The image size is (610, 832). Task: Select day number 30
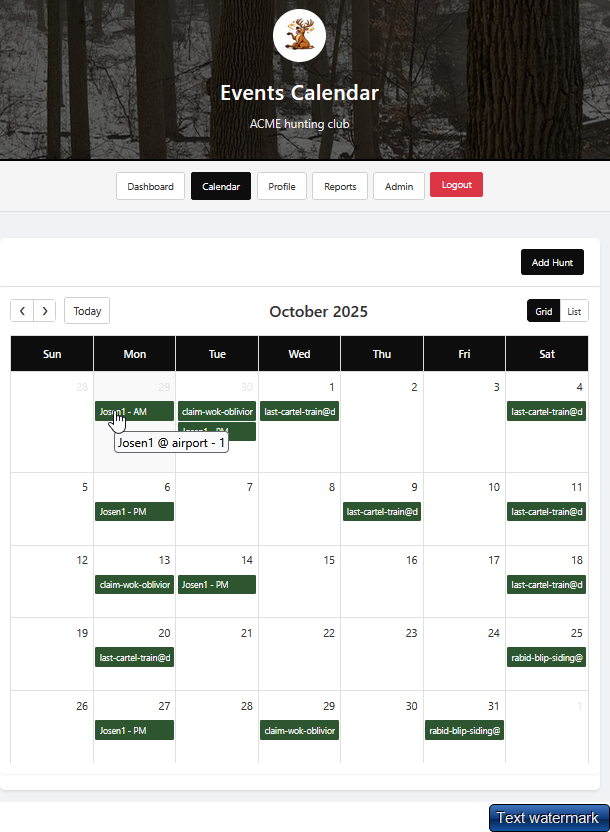pos(412,706)
